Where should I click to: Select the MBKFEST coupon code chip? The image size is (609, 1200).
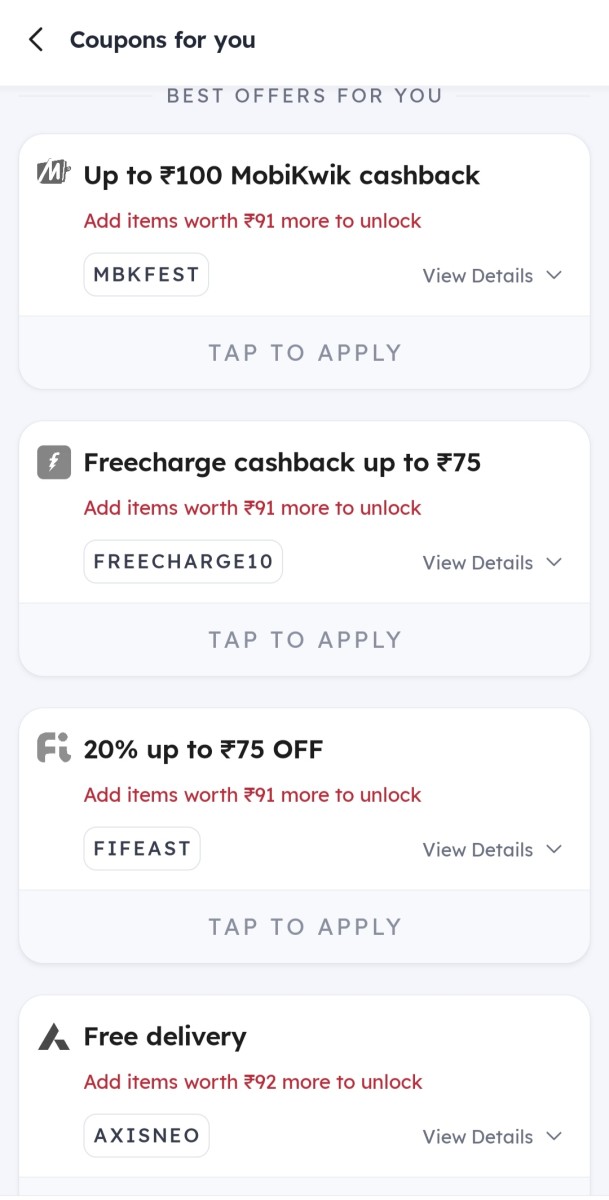point(146,274)
